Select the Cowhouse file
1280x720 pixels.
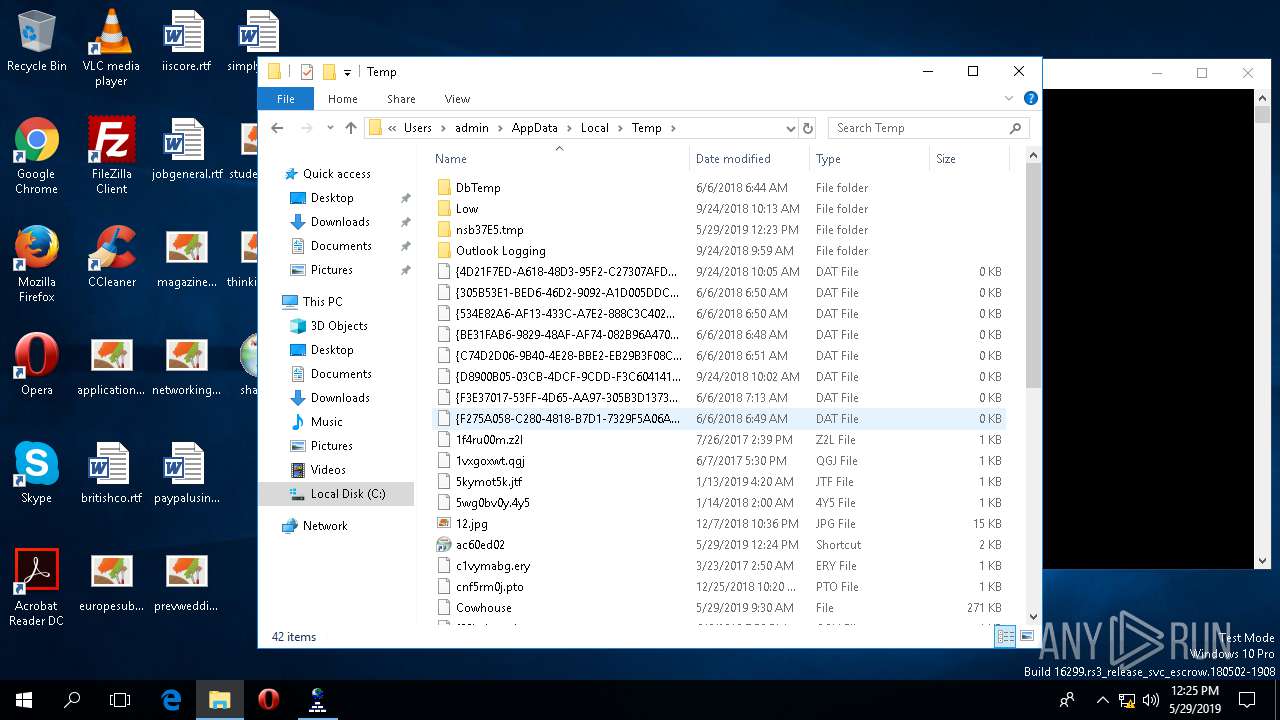tap(483, 608)
